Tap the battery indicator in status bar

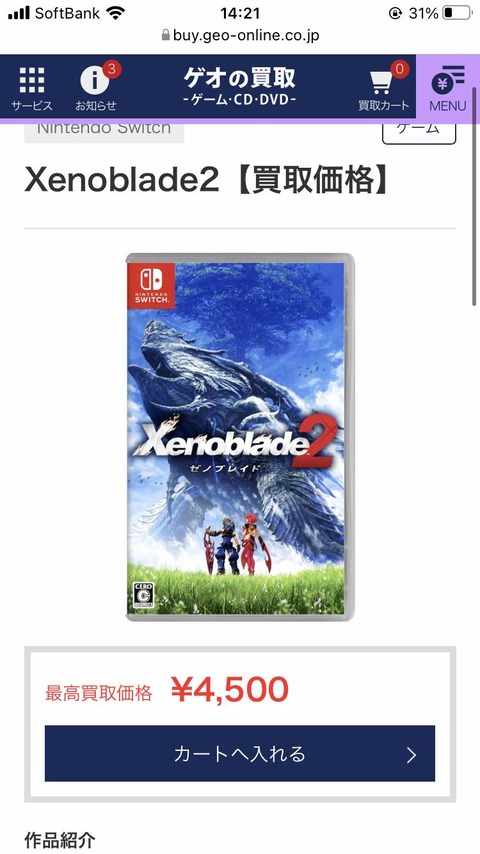click(x=457, y=13)
